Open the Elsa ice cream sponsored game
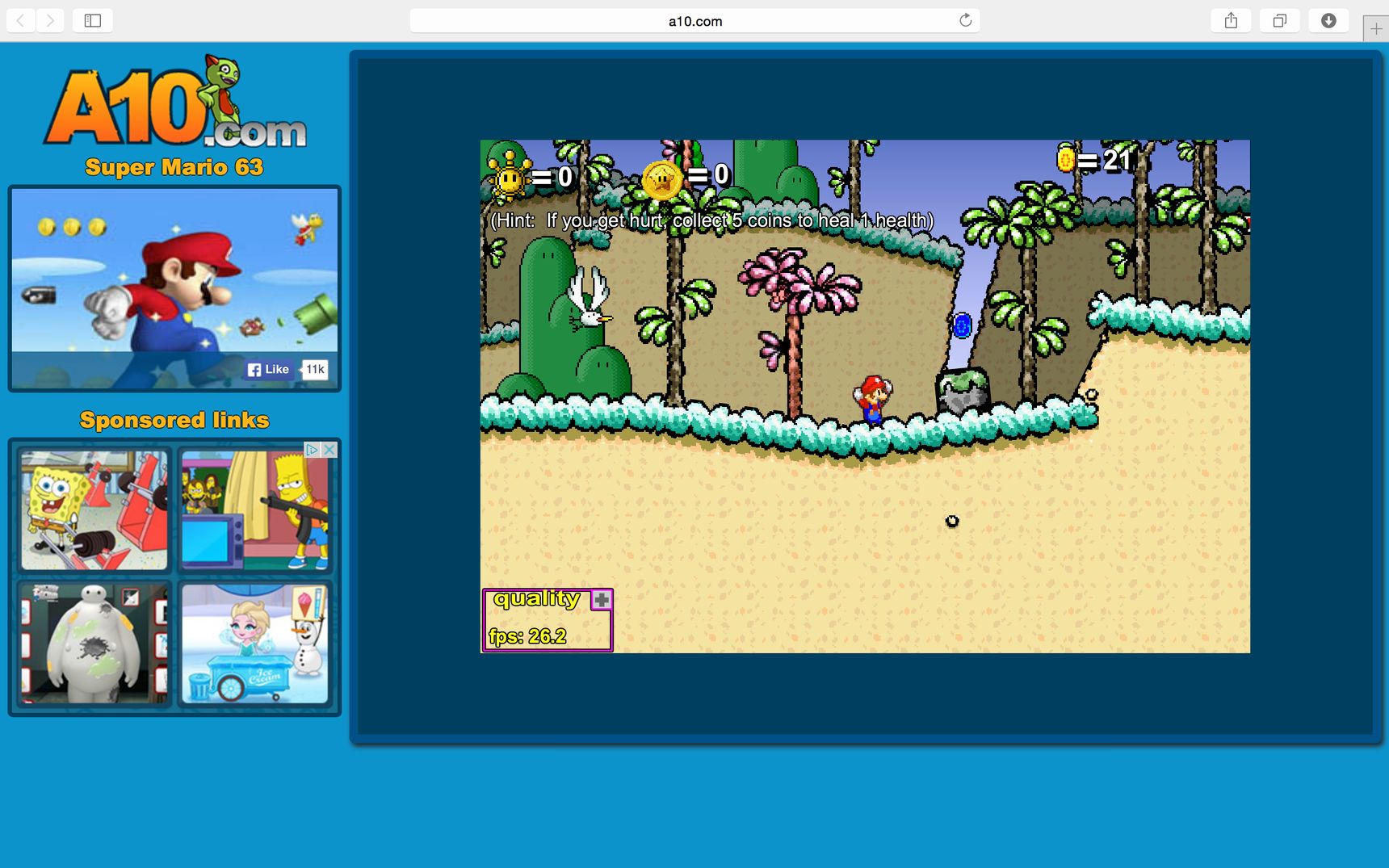This screenshot has height=868, width=1389. pyautogui.click(x=254, y=644)
